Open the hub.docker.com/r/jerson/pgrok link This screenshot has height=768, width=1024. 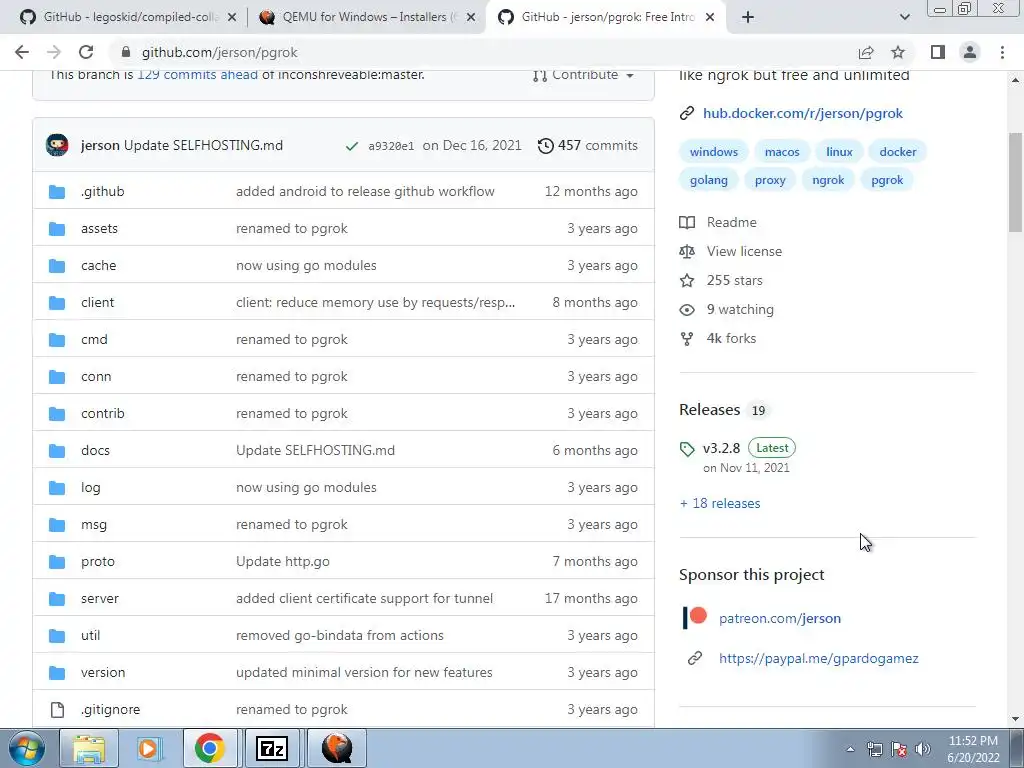click(803, 113)
